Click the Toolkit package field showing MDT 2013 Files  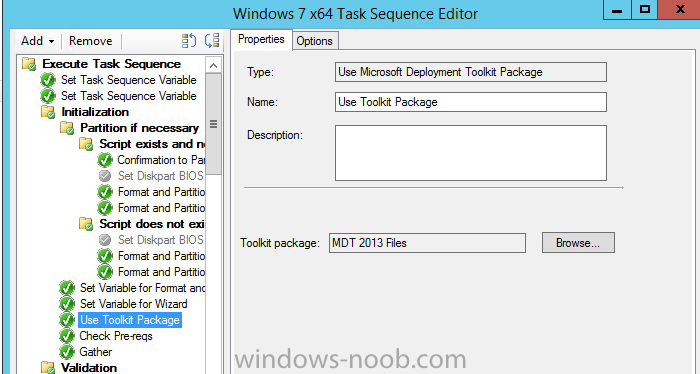(427, 243)
